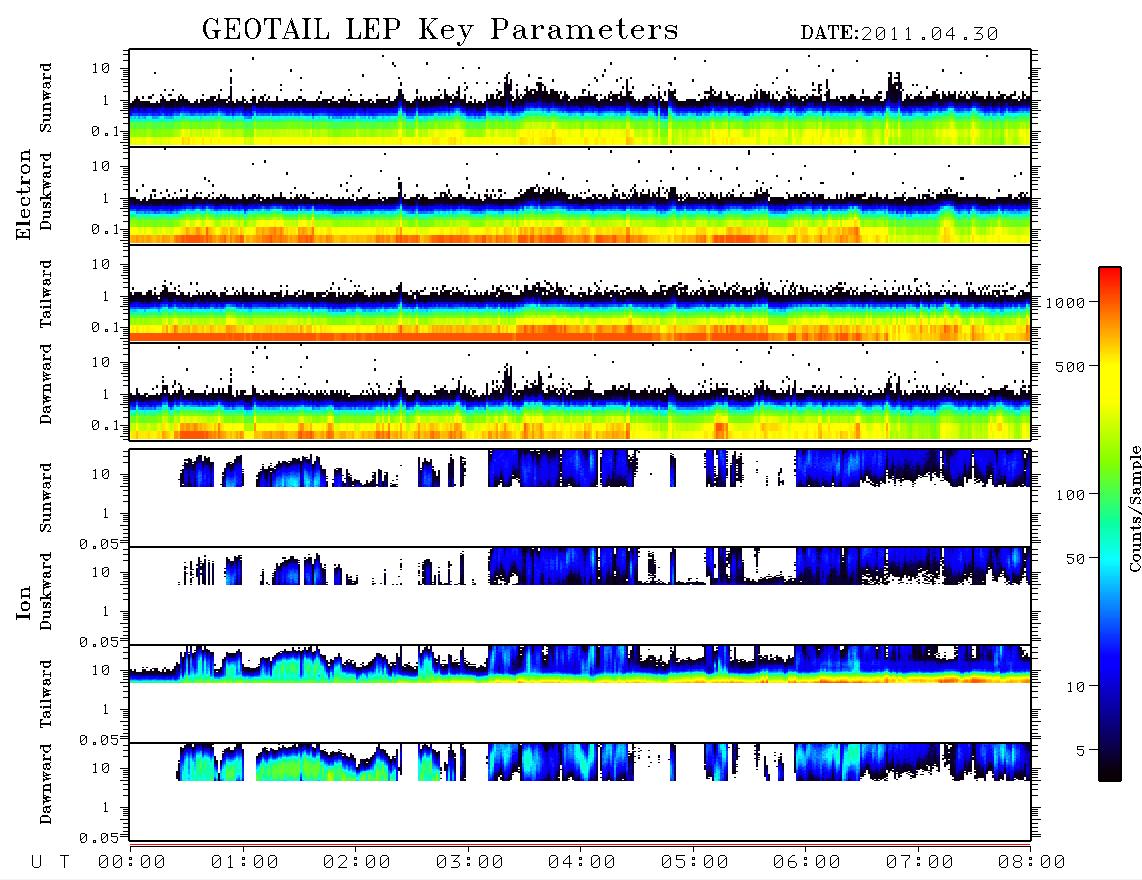Screen dimensions: 1142x880
Task: Click the 0.05 tick of Ion Dawnward panel
Action: point(98,838)
